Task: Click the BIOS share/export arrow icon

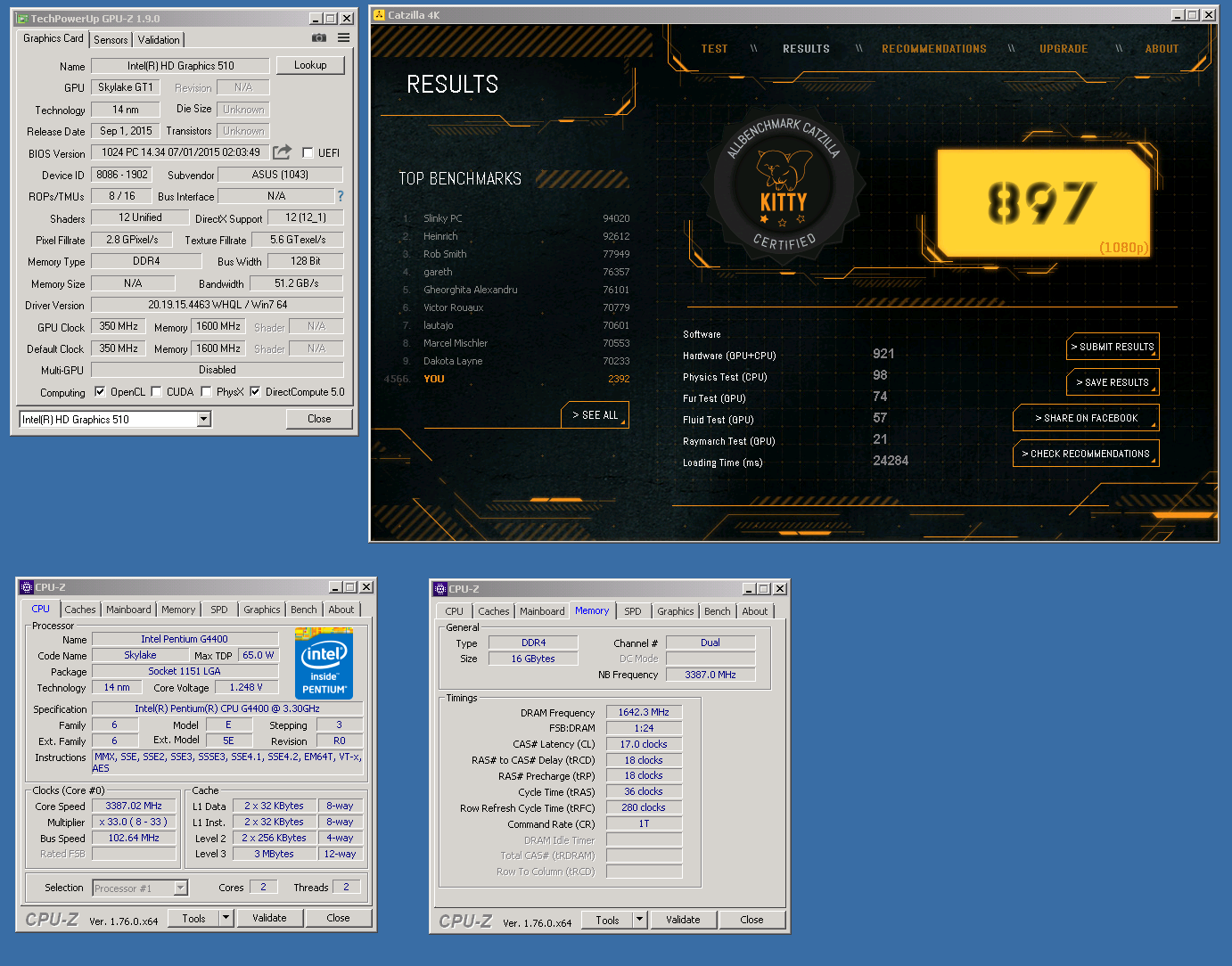Action: click(x=282, y=152)
